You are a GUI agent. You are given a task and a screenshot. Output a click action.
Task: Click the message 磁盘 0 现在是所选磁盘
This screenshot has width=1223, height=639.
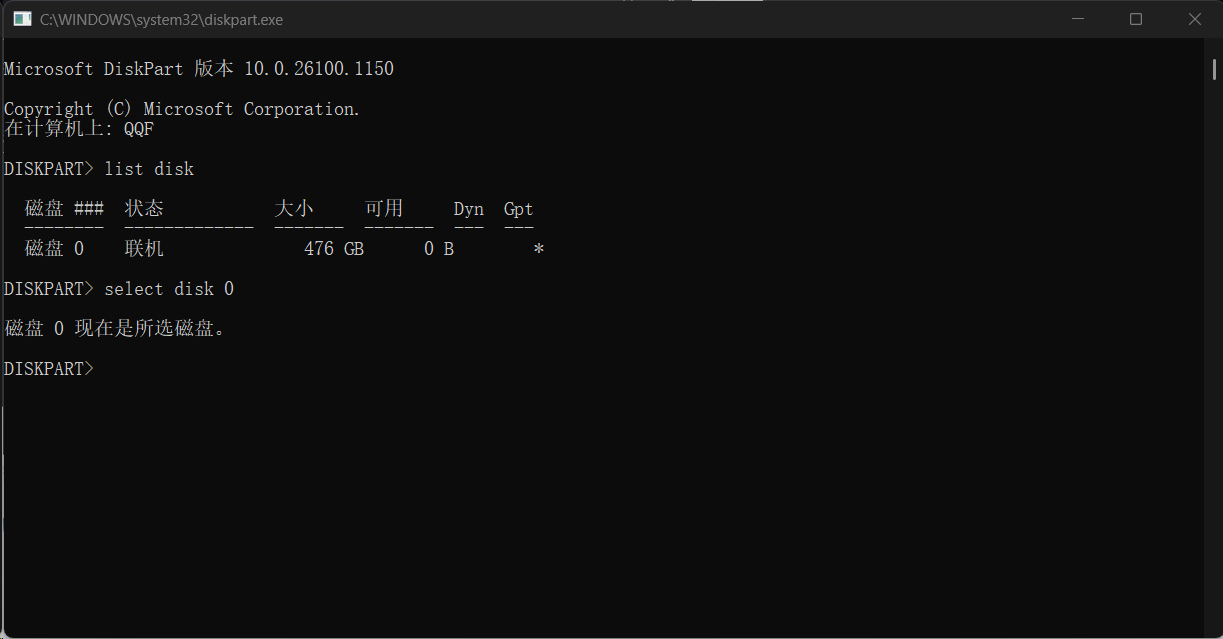(x=115, y=329)
